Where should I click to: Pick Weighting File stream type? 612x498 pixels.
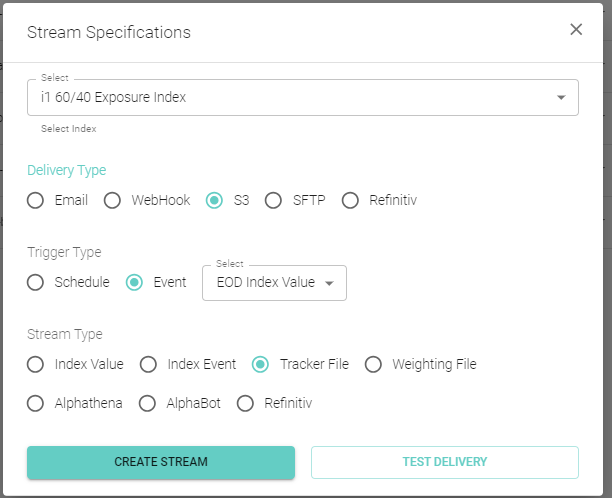click(373, 364)
